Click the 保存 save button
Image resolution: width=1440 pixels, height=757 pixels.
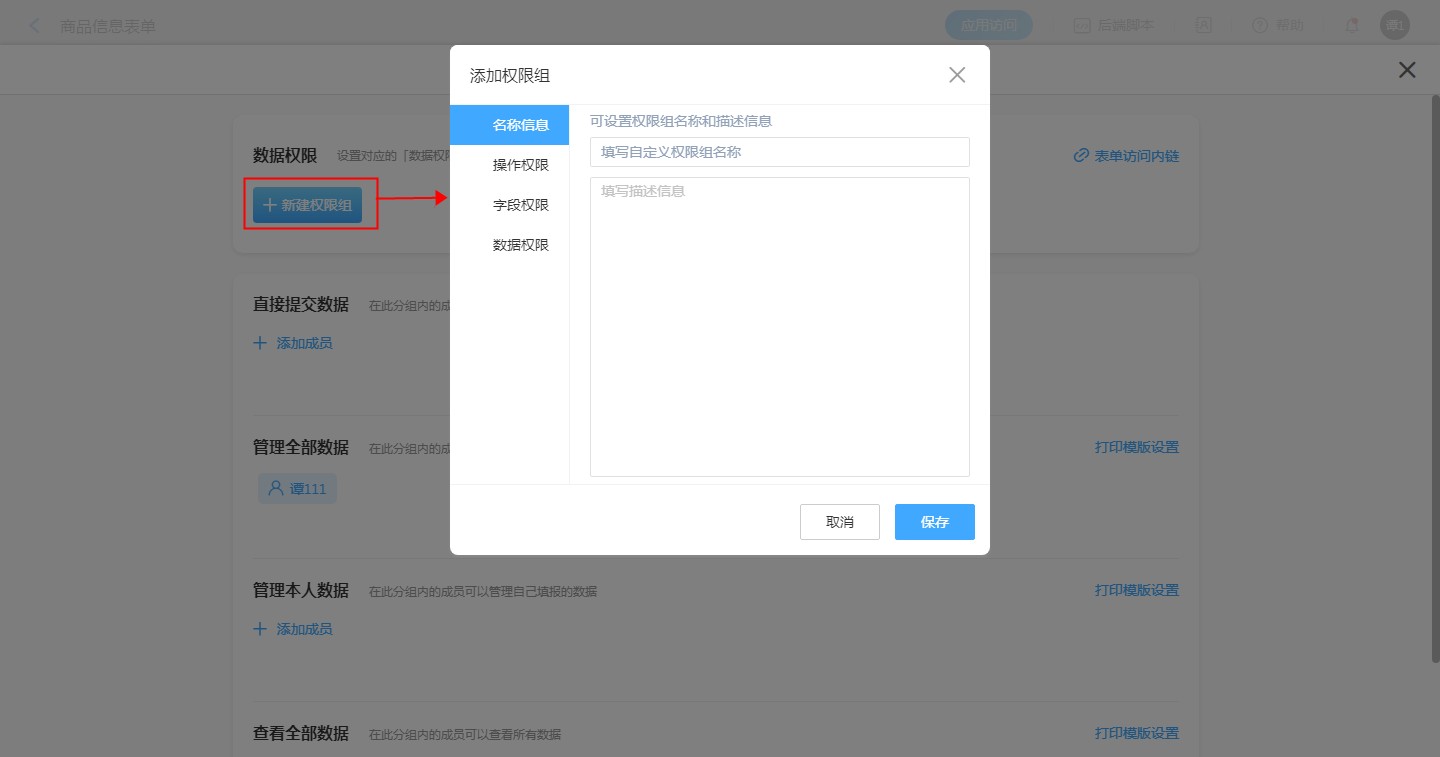click(934, 522)
